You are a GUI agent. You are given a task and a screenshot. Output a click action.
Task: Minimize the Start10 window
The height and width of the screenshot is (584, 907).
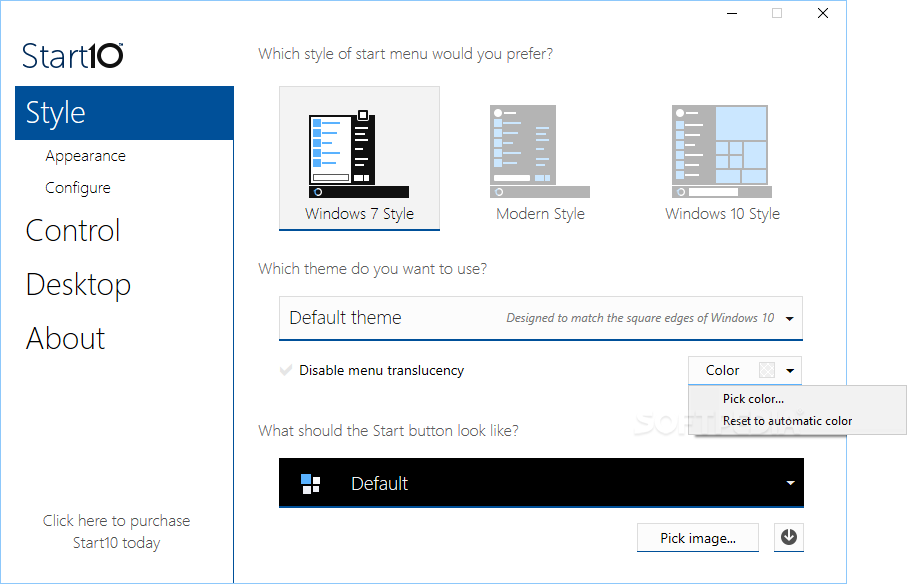(x=732, y=13)
